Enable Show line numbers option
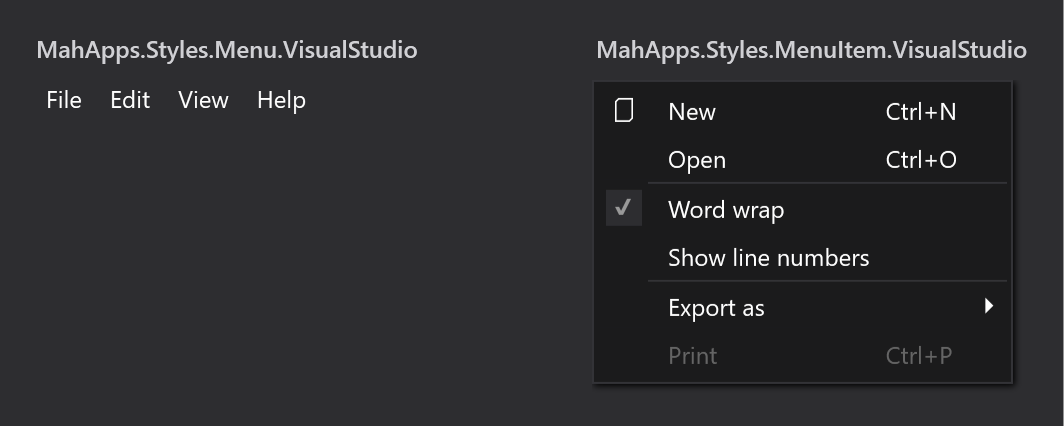 coord(803,258)
